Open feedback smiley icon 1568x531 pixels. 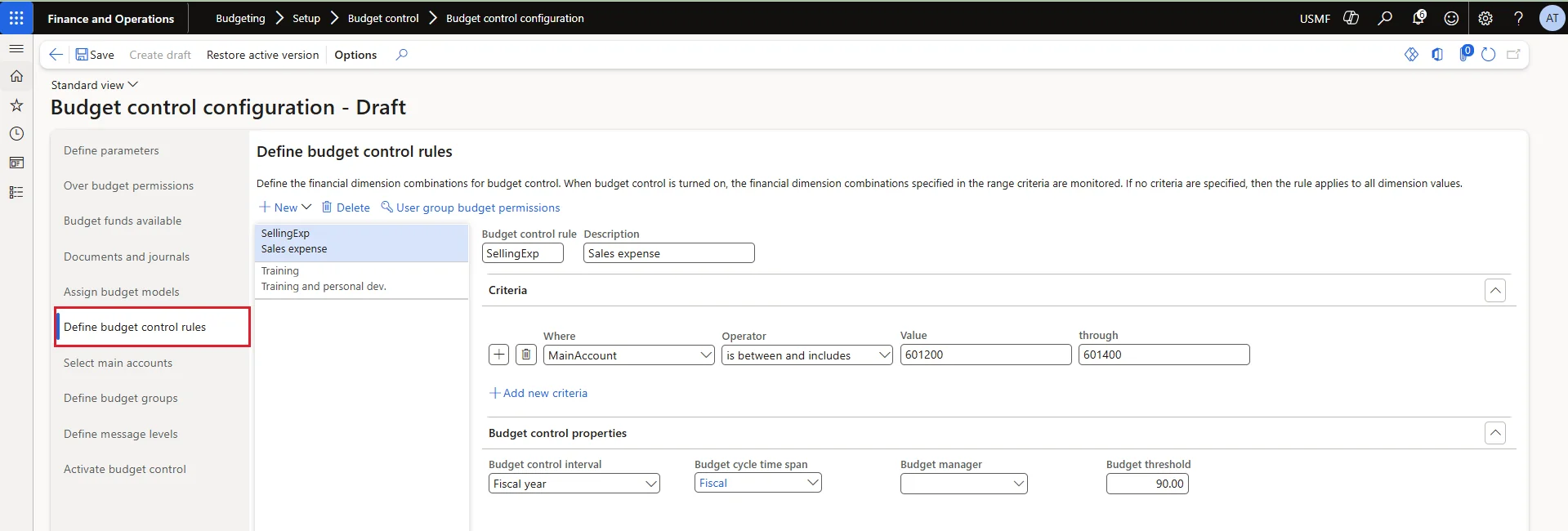click(x=1451, y=18)
